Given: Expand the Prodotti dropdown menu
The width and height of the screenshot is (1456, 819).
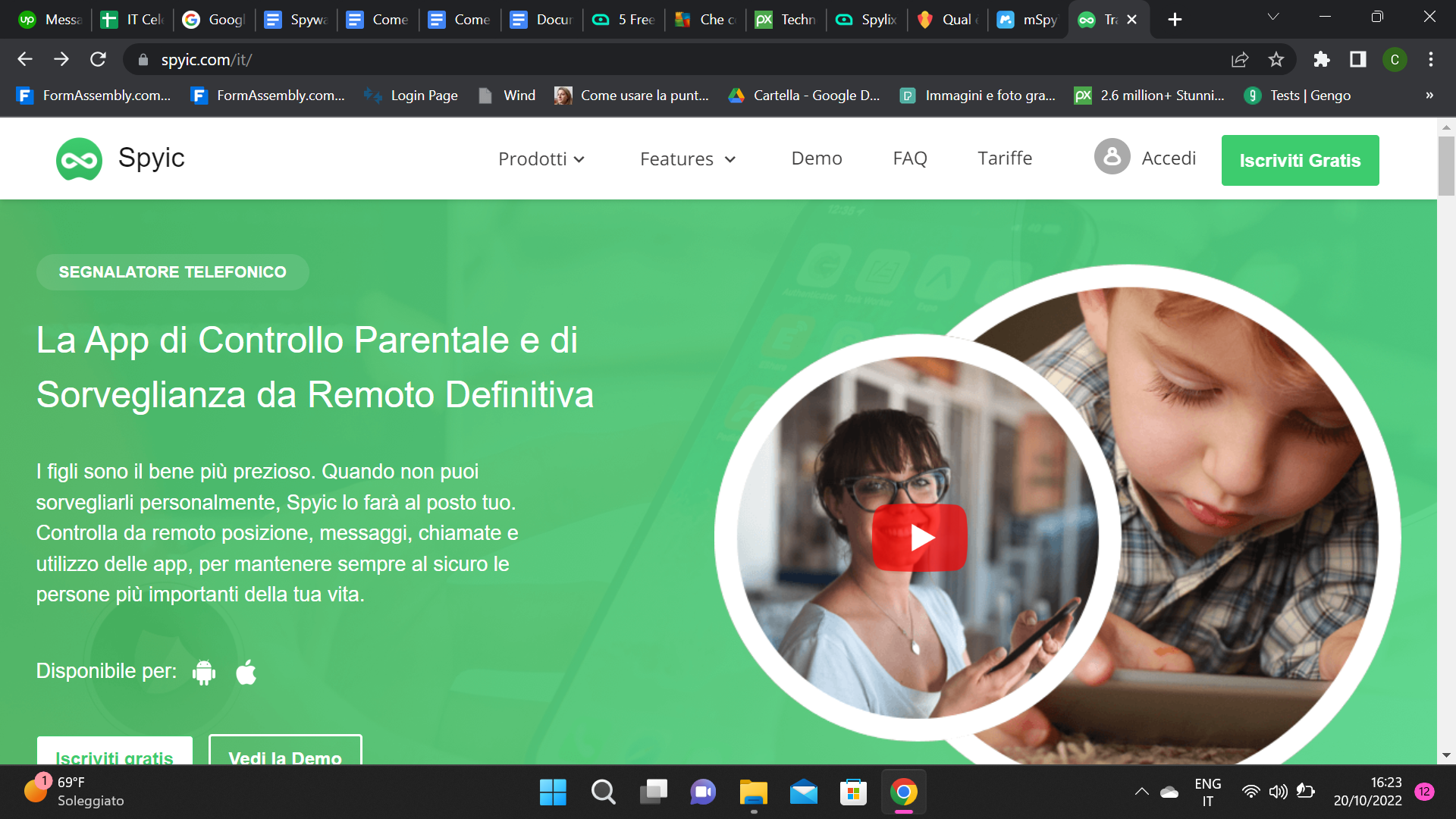Looking at the screenshot, I should coord(541,159).
